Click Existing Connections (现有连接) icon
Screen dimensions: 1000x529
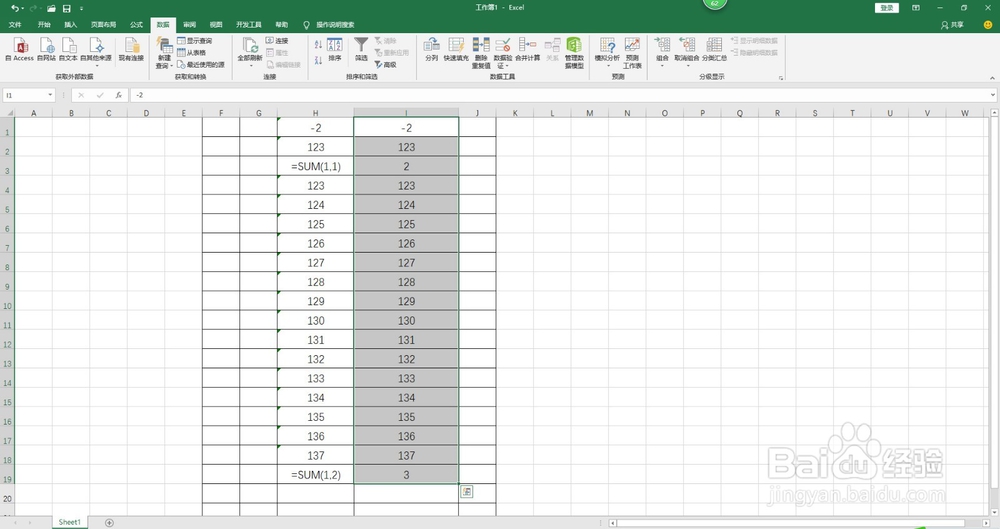pyautogui.click(x=131, y=49)
